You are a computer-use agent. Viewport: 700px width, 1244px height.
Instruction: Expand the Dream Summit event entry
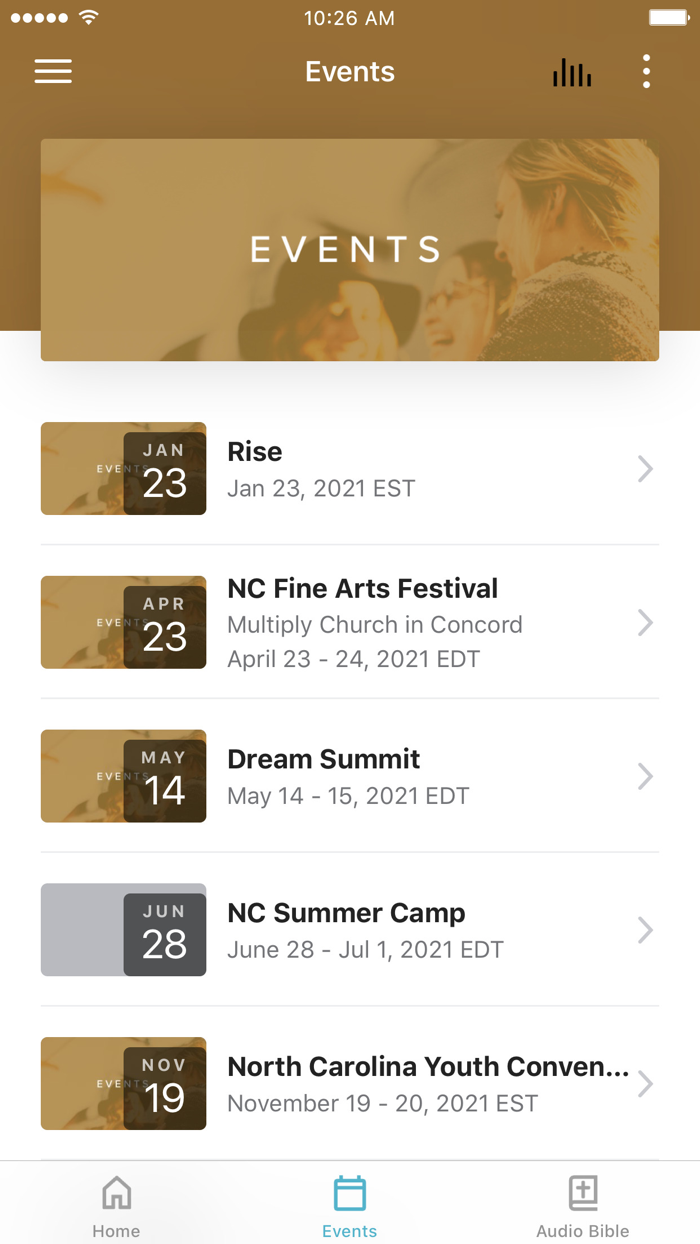(645, 776)
